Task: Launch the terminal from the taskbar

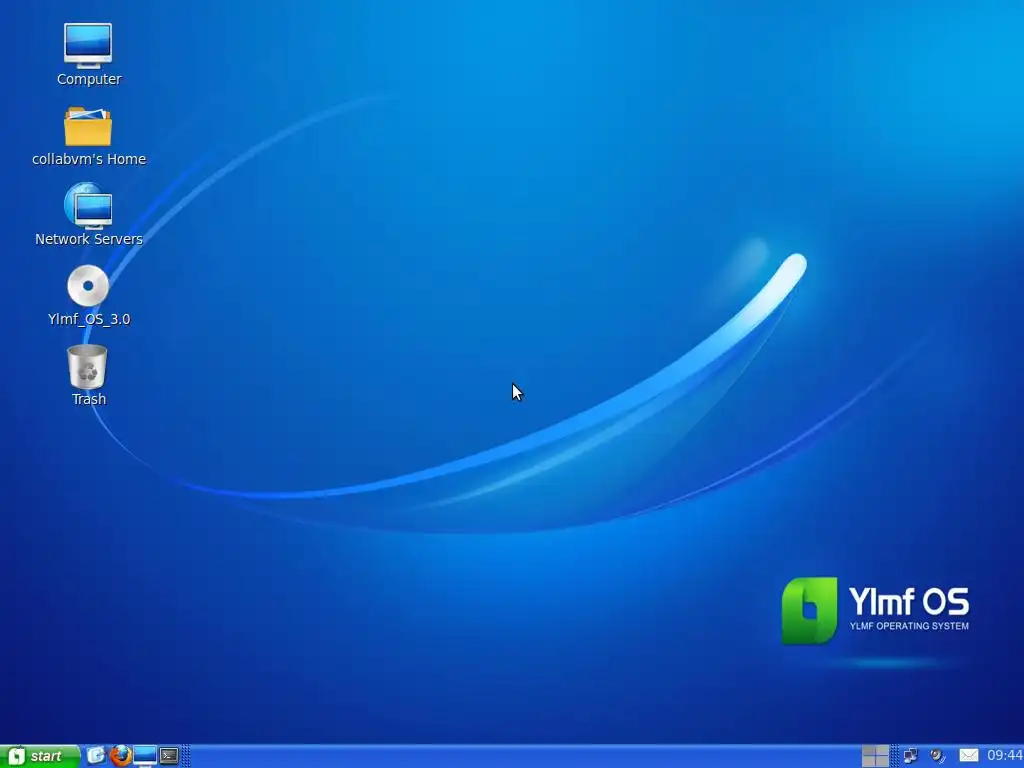Action: point(169,756)
